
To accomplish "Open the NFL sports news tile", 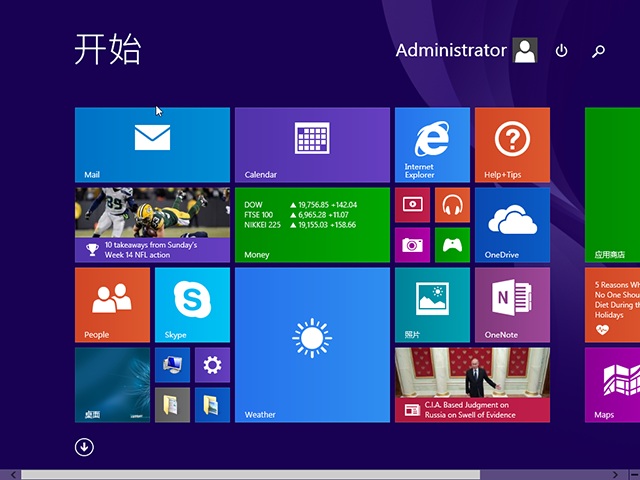I will pyautogui.click(x=152, y=224).
